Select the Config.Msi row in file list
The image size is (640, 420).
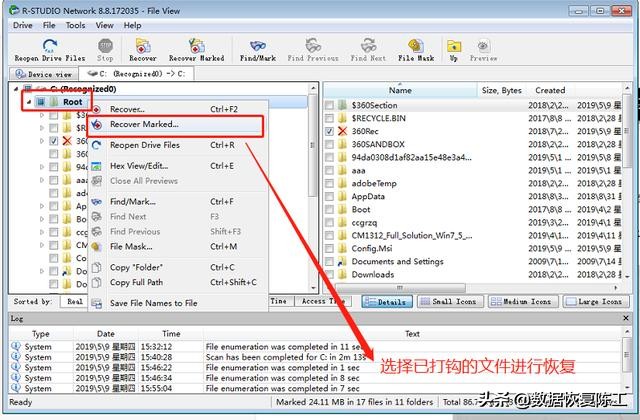pos(473,249)
